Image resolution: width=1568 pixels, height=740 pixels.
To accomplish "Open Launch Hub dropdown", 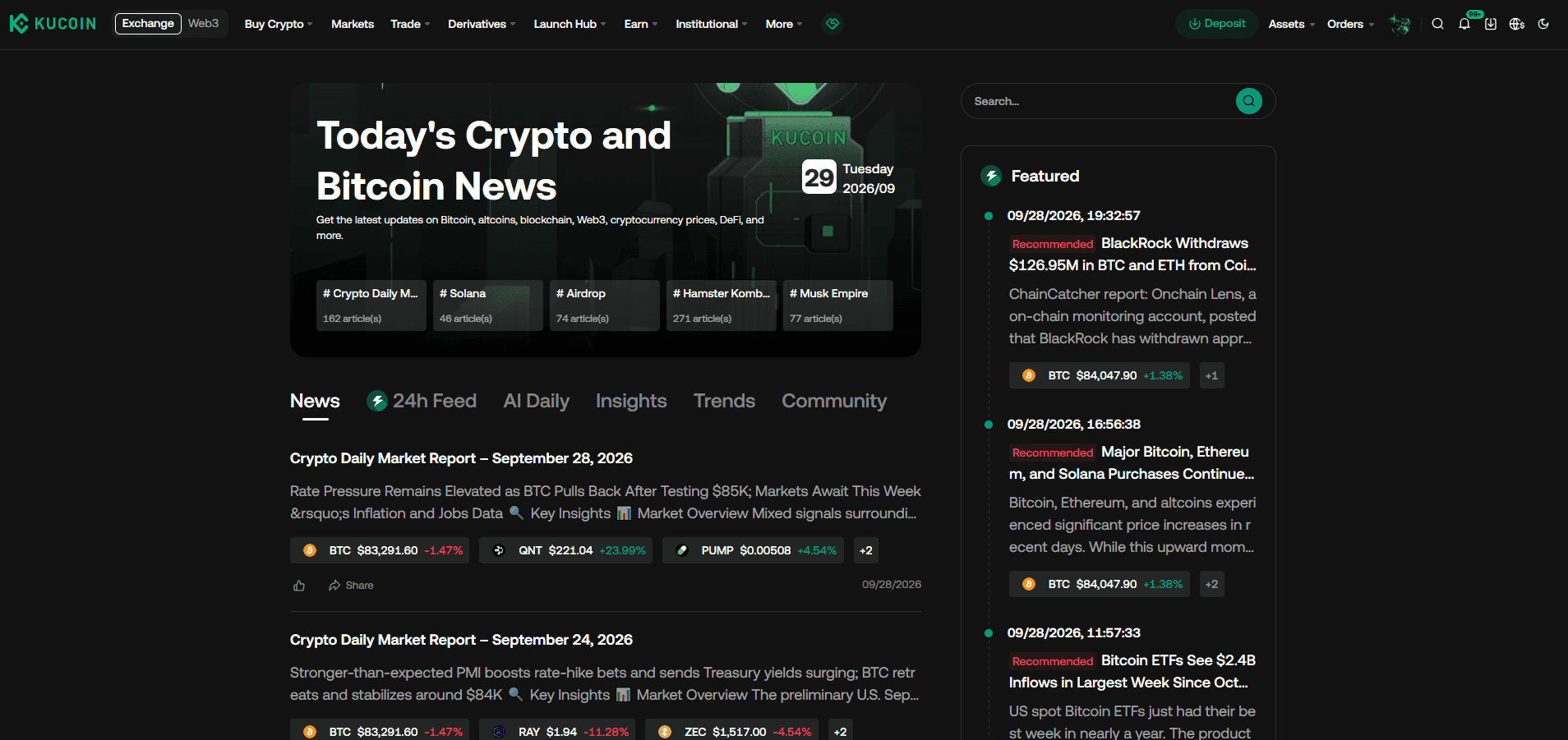I will click(570, 24).
